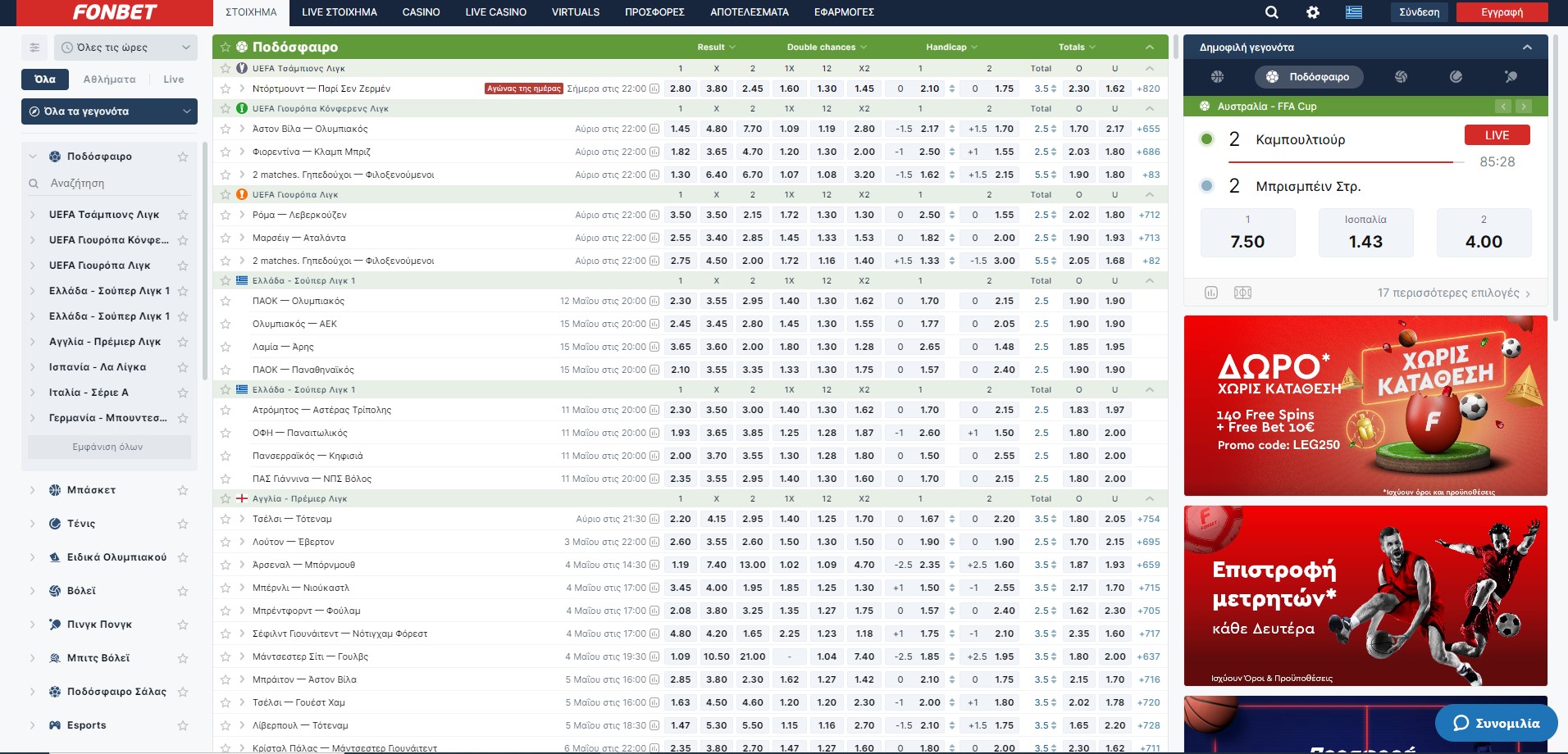Toggle favorite star for Τένις
This screenshot has width=1568, height=754.
pyautogui.click(x=183, y=524)
